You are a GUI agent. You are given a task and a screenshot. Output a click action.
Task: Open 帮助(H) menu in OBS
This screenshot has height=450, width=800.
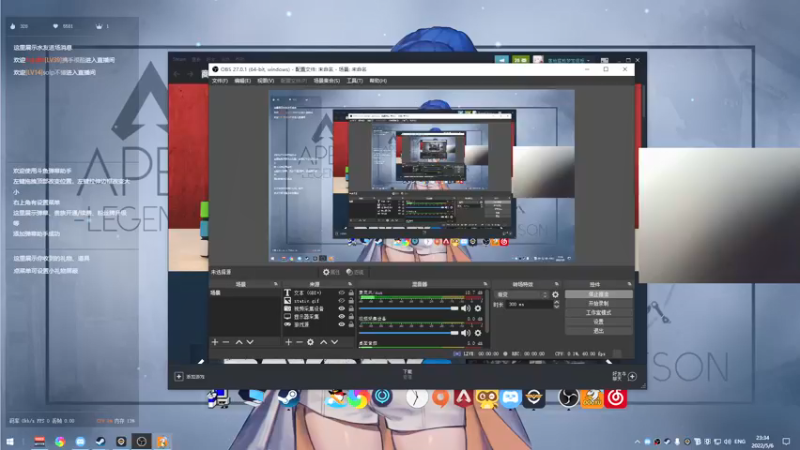pos(378,81)
